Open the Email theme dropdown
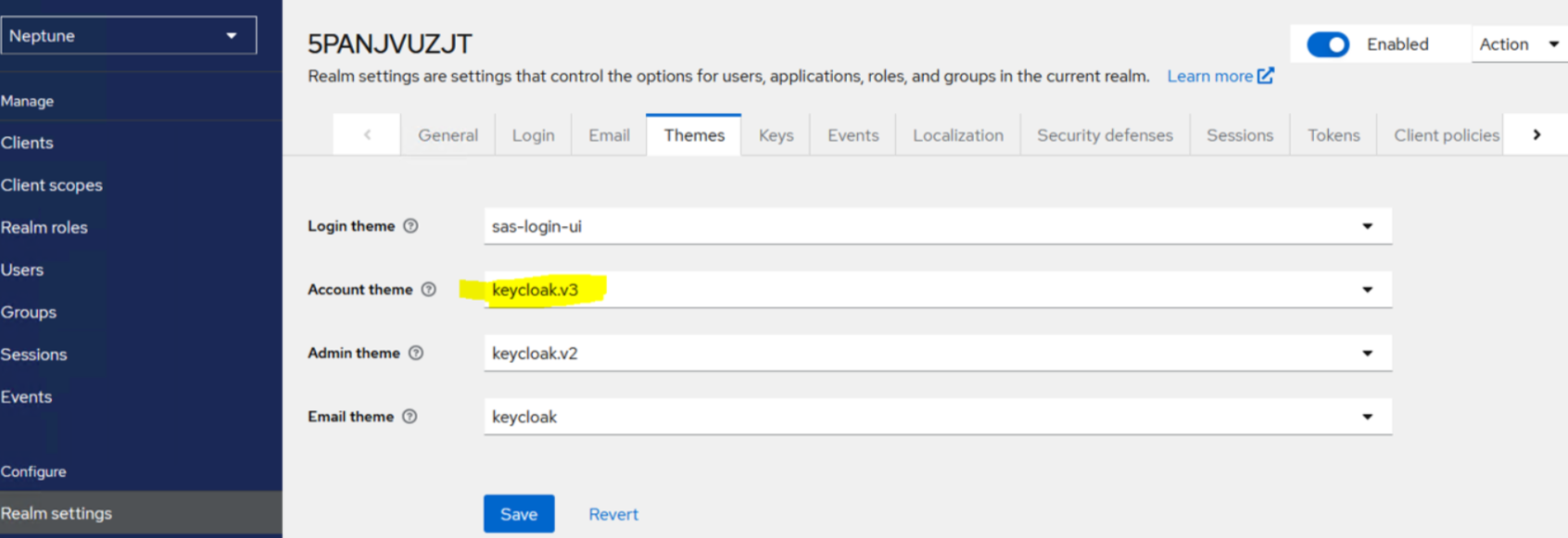Image resolution: width=1568 pixels, height=538 pixels. (x=936, y=417)
